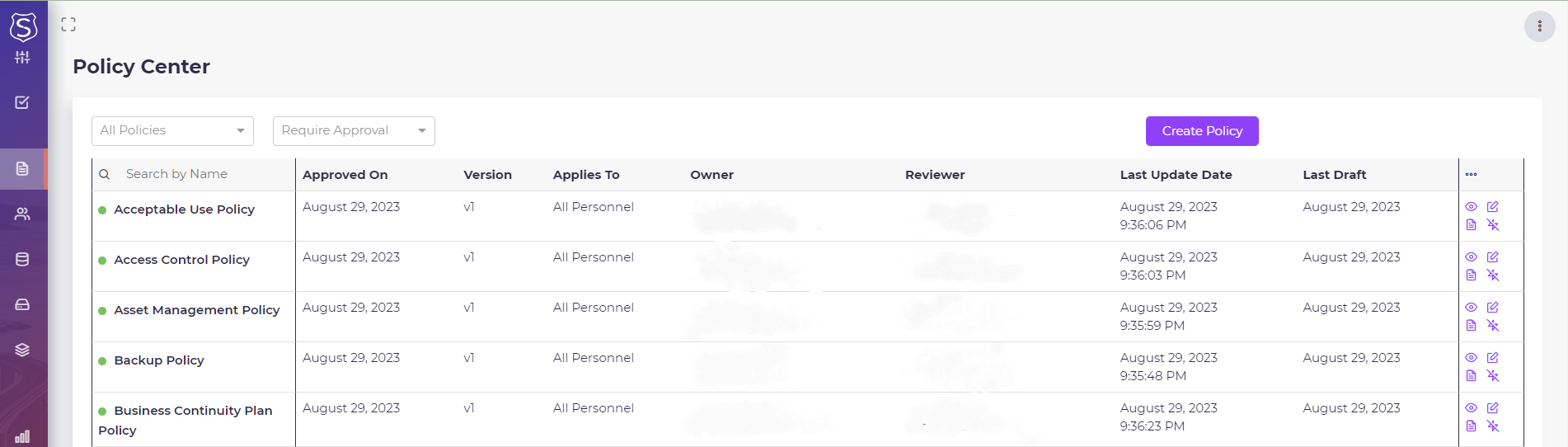1568x447 pixels.
Task: Expand the All Policies dropdown
Action: point(172,131)
